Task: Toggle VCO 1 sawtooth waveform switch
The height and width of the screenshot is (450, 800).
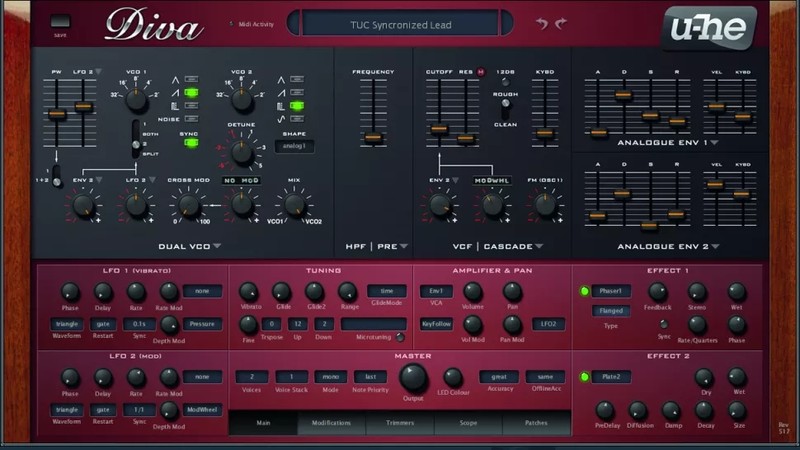Action: coord(191,92)
